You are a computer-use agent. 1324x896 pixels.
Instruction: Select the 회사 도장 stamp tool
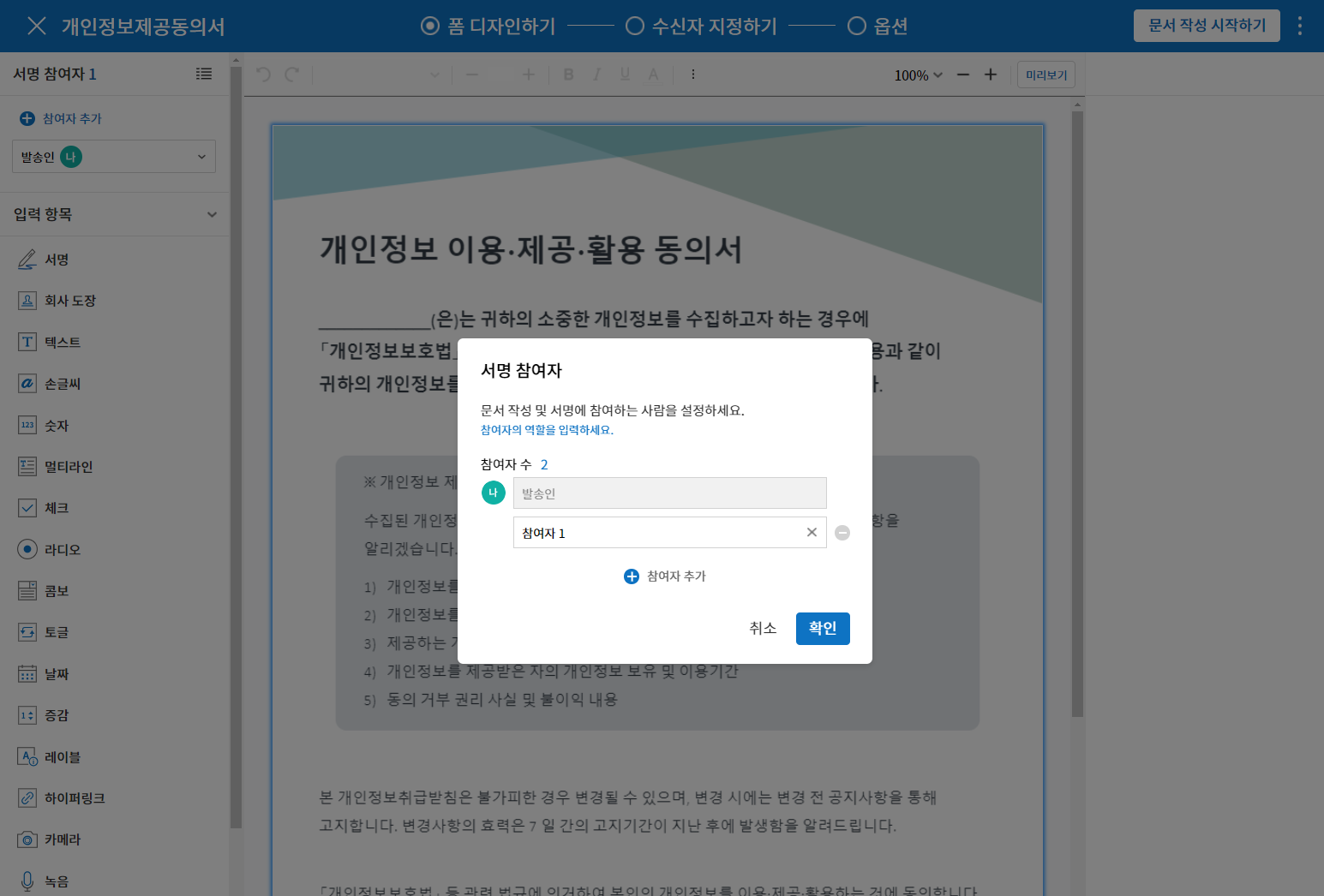(x=57, y=301)
